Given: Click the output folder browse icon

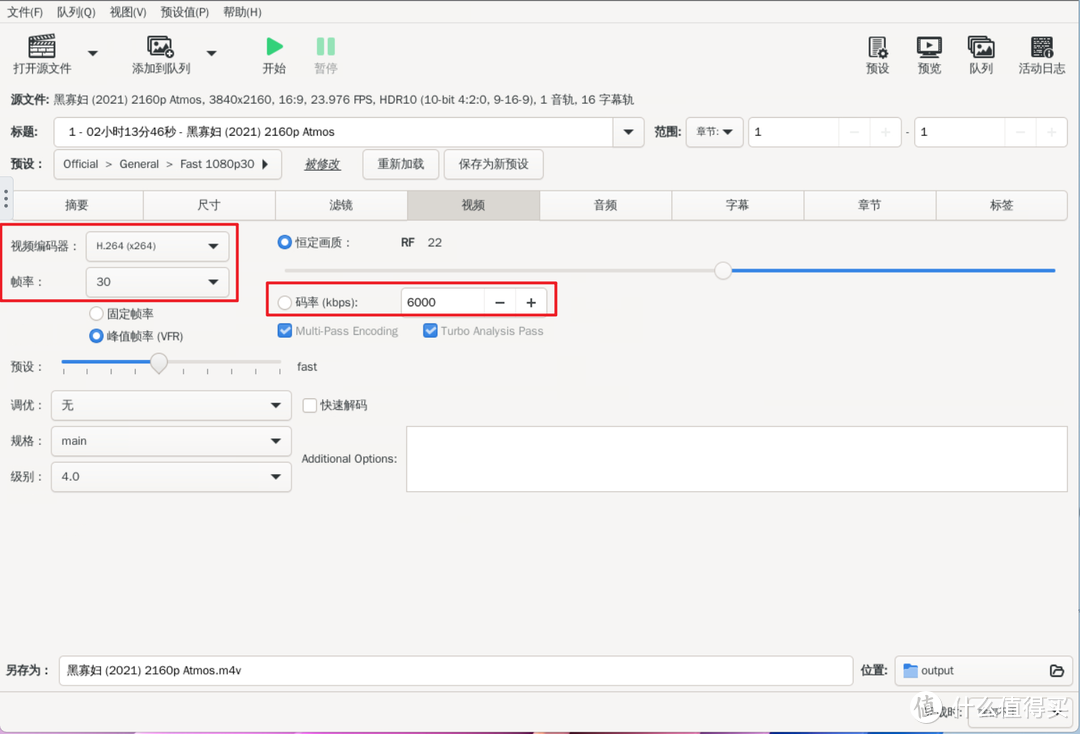Looking at the screenshot, I should [x=1055, y=671].
